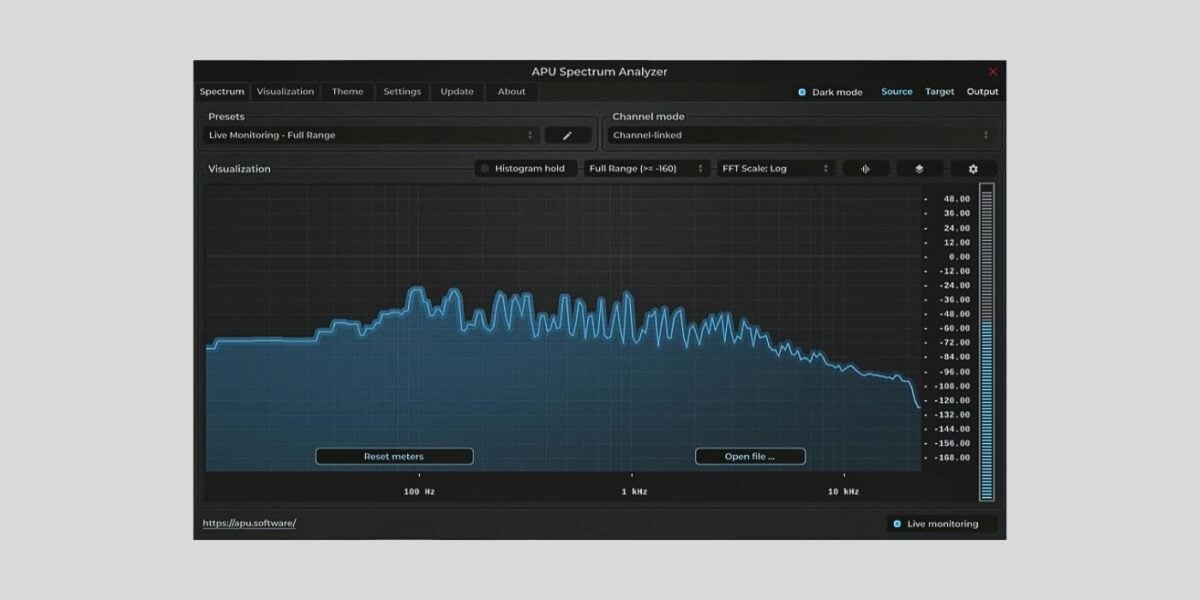
Task: Toggle Dark mode
Action: [x=801, y=91]
